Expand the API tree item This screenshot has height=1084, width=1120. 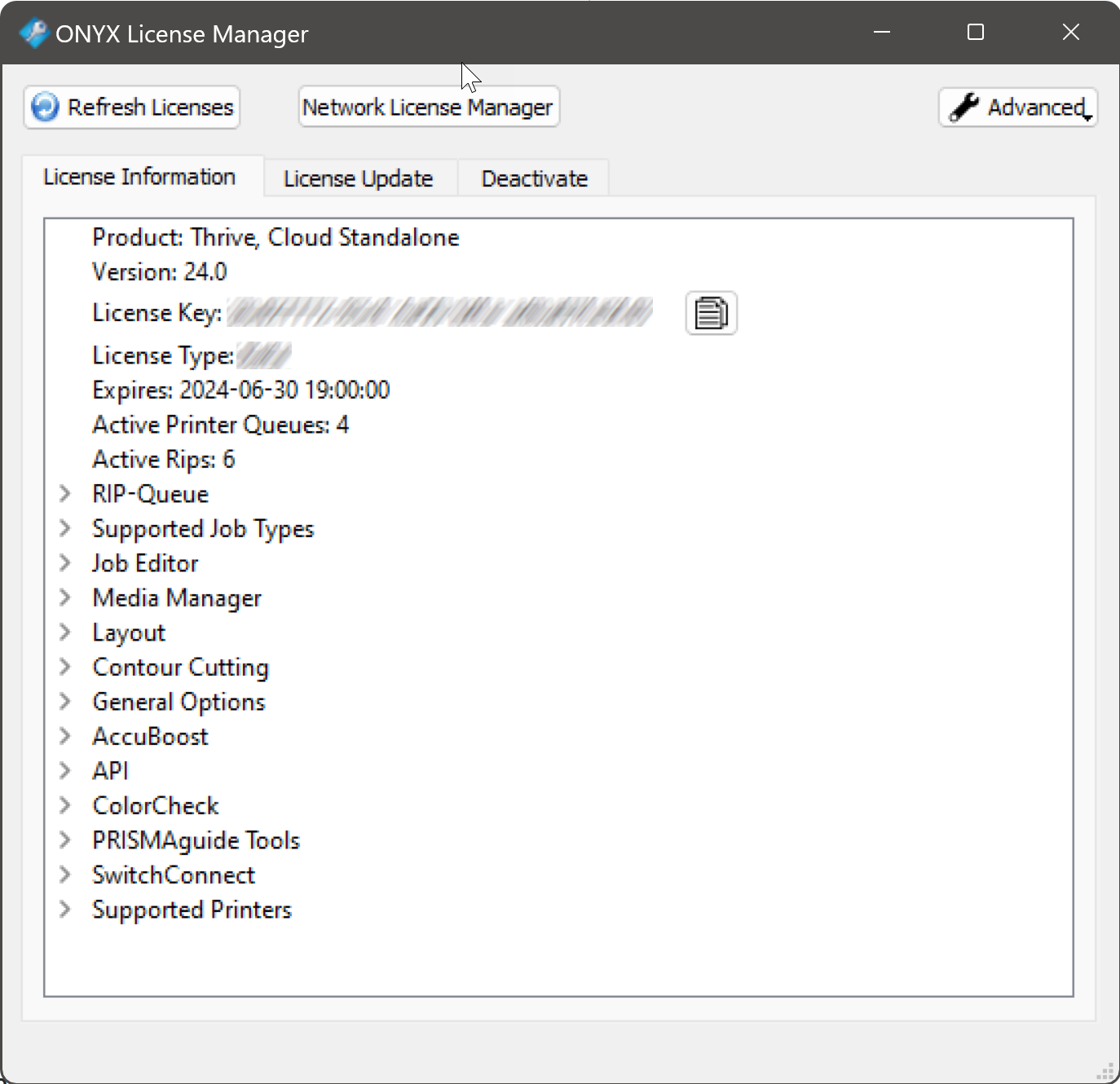67,770
